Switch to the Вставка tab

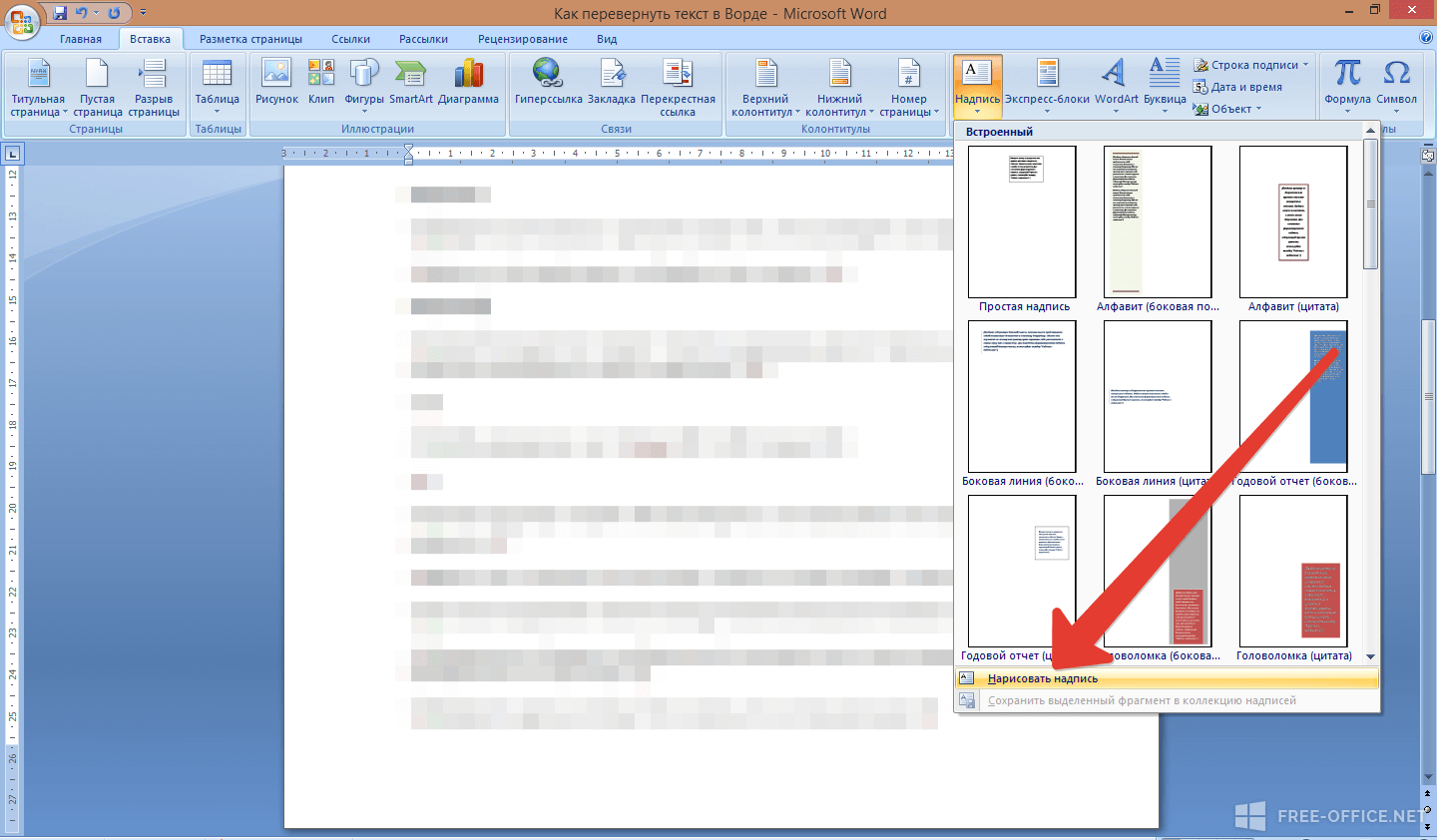click(x=150, y=39)
